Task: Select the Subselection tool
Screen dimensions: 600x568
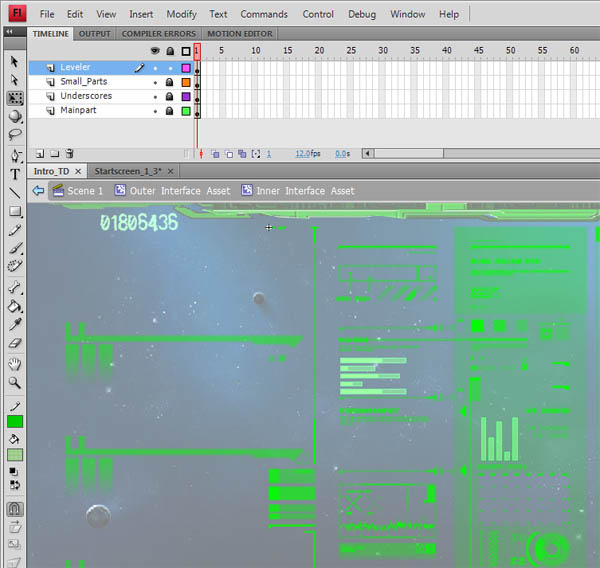Action: [x=15, y=80]
